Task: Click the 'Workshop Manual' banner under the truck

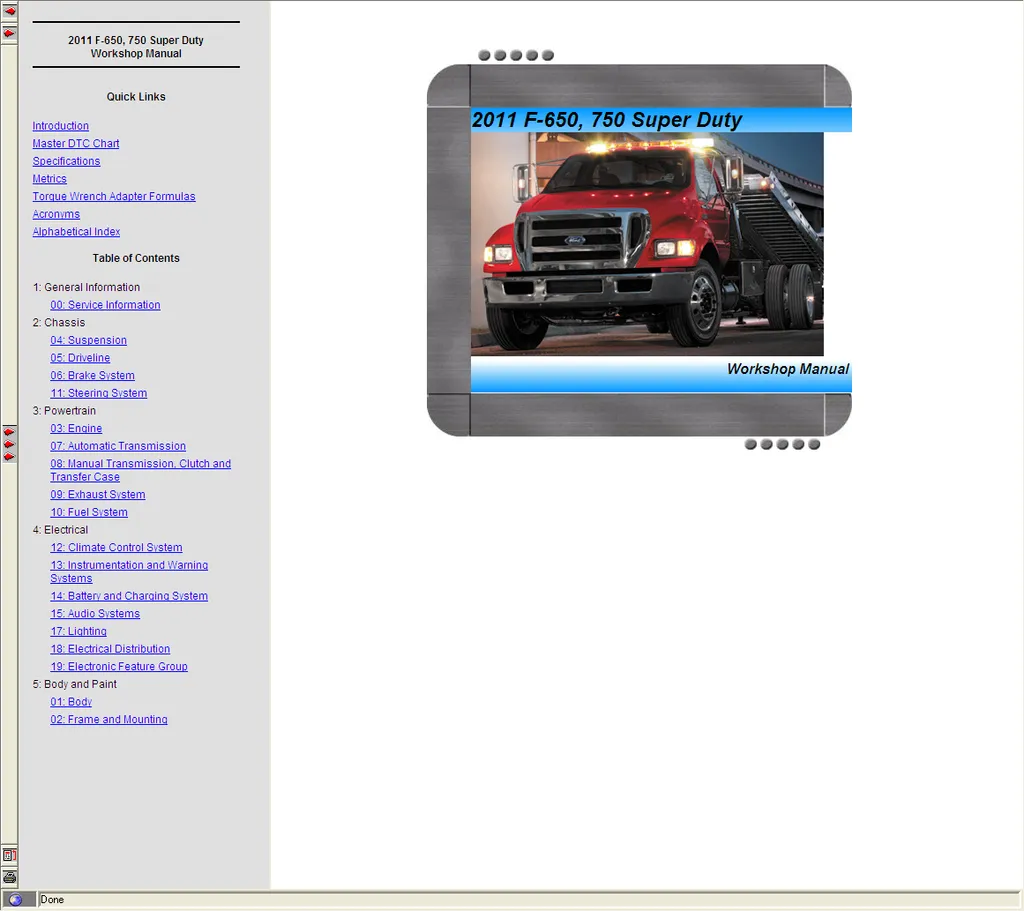Action: (661, 374)
